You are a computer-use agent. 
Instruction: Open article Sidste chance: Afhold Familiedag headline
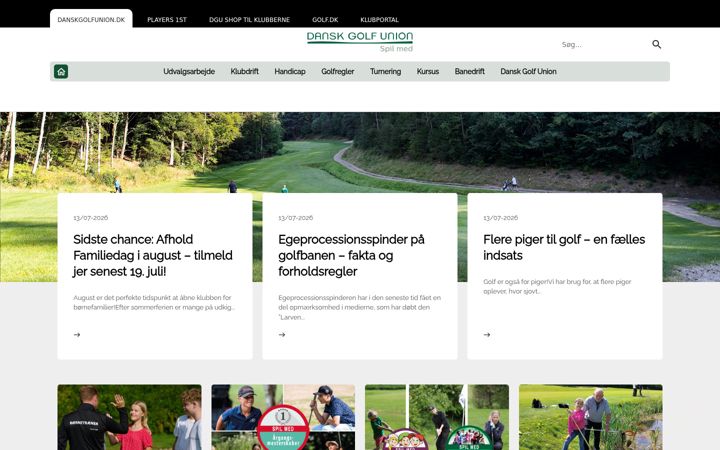(x=153, y=255)
